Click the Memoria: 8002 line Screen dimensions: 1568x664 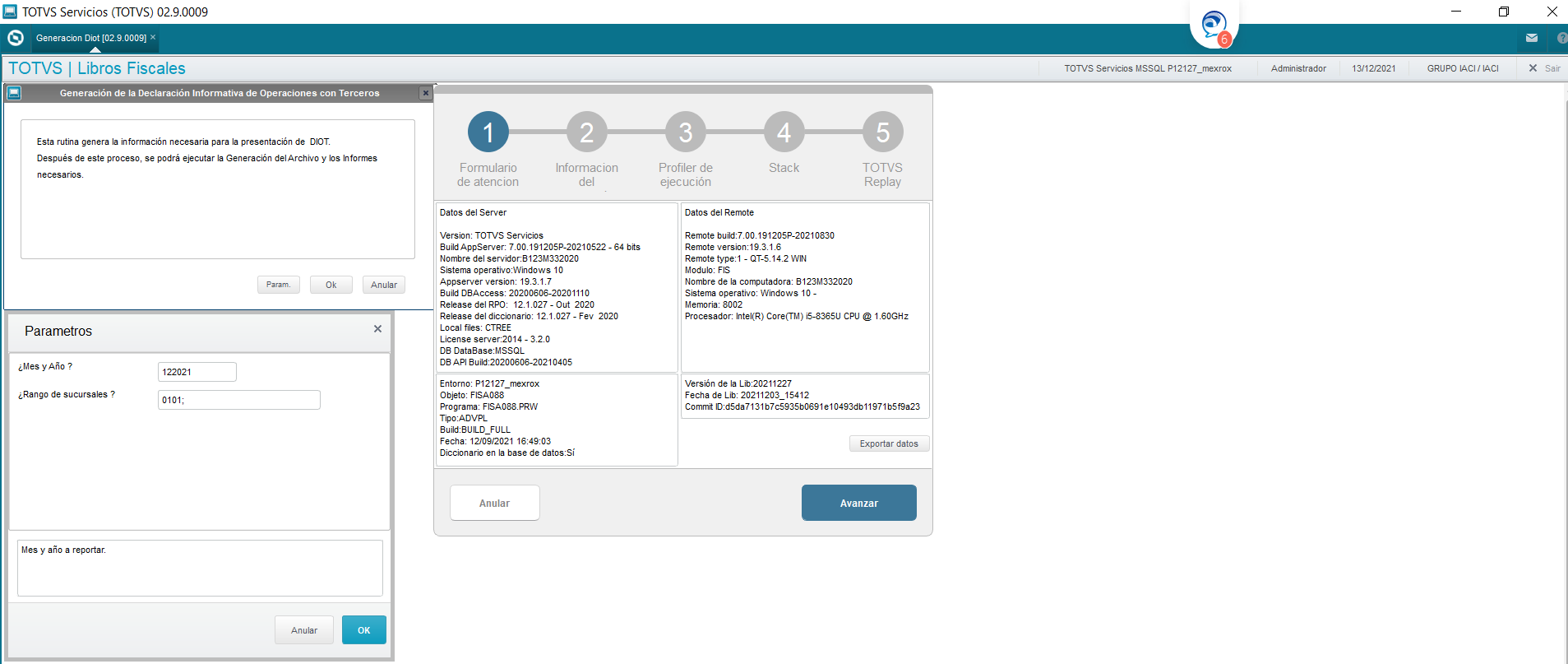click(714, 304)
